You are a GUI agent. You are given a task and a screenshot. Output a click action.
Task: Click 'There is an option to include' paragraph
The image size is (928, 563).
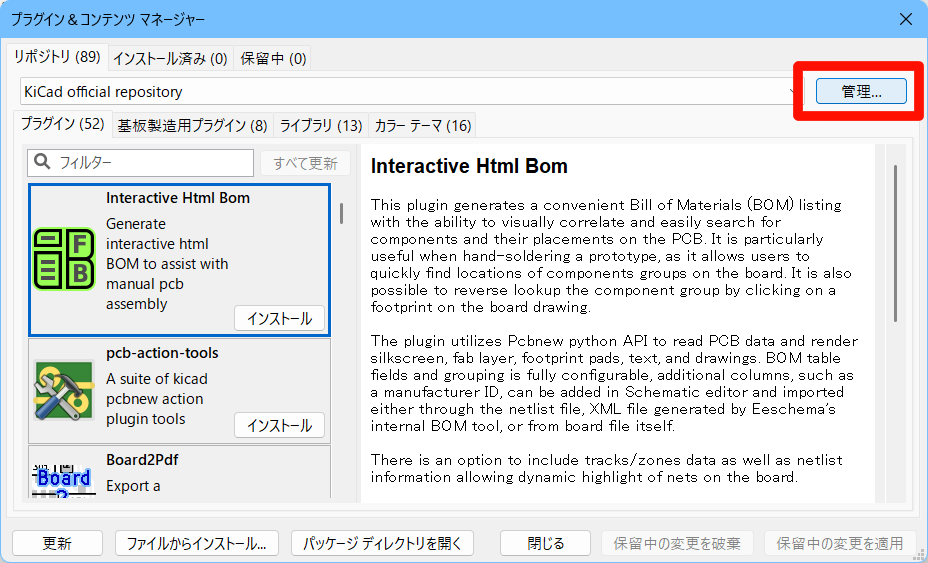tap(607, 468)
